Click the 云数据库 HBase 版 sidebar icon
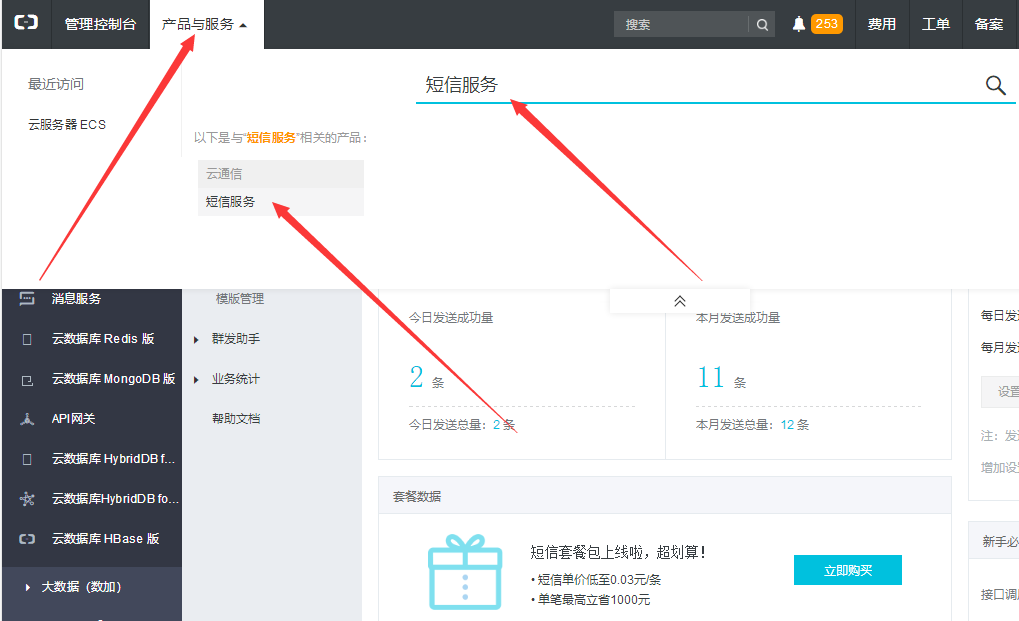The width and height of the screenshot is (1019, 621). [x=27, y=539]
